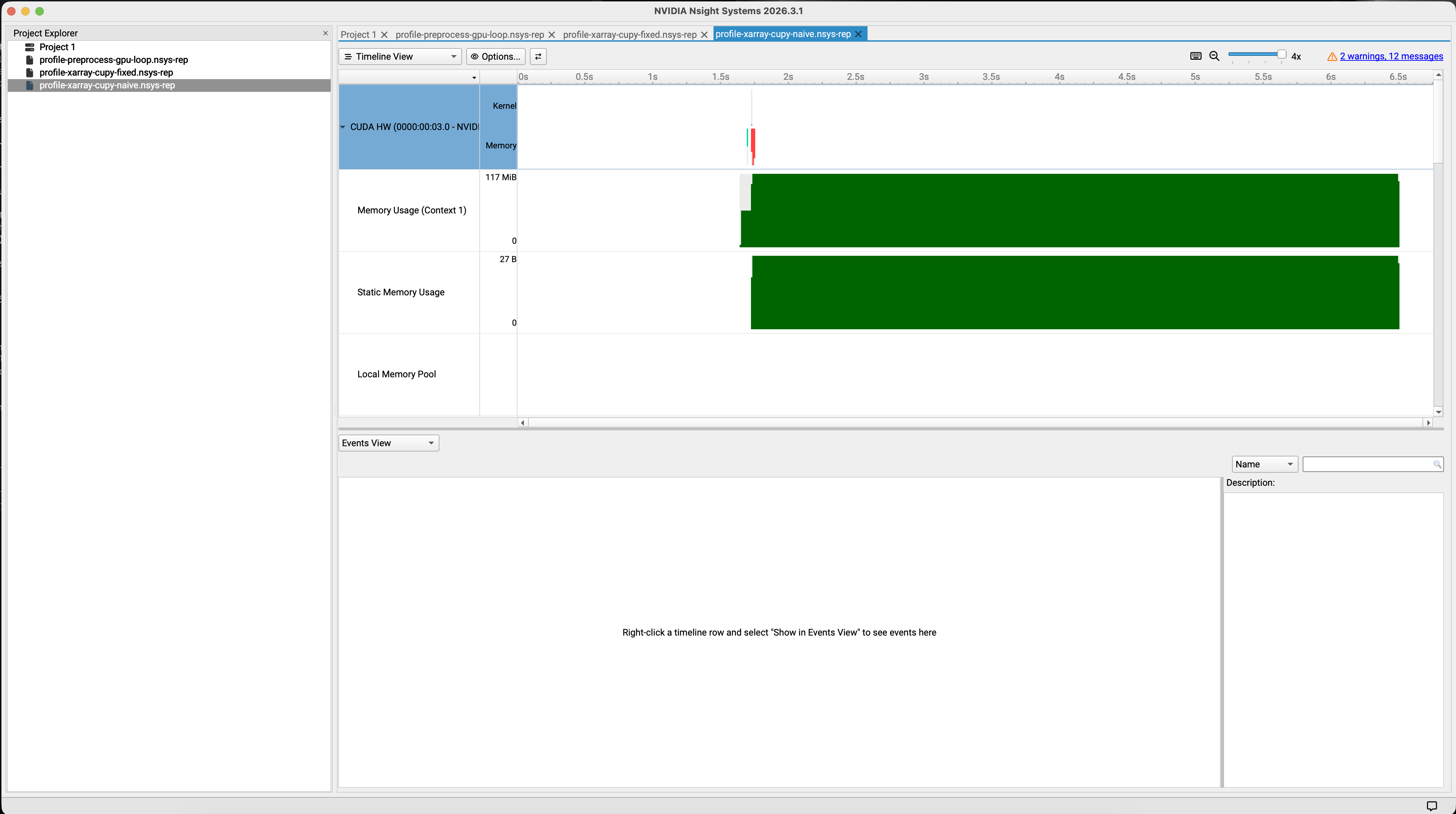Click the search magnifier icon in filter field
Screen dimensions: 1456x814
[x=1437, y=465]
